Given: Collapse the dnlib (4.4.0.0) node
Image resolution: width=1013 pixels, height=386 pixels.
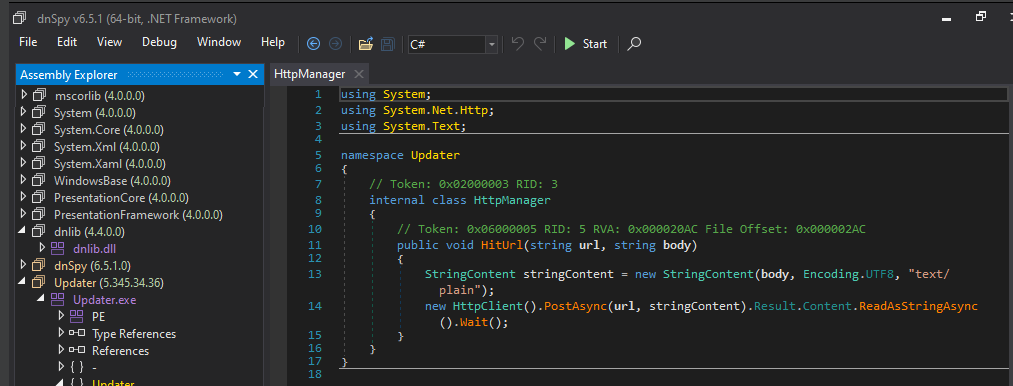Looking at the screenshot, I should point(25,231).
